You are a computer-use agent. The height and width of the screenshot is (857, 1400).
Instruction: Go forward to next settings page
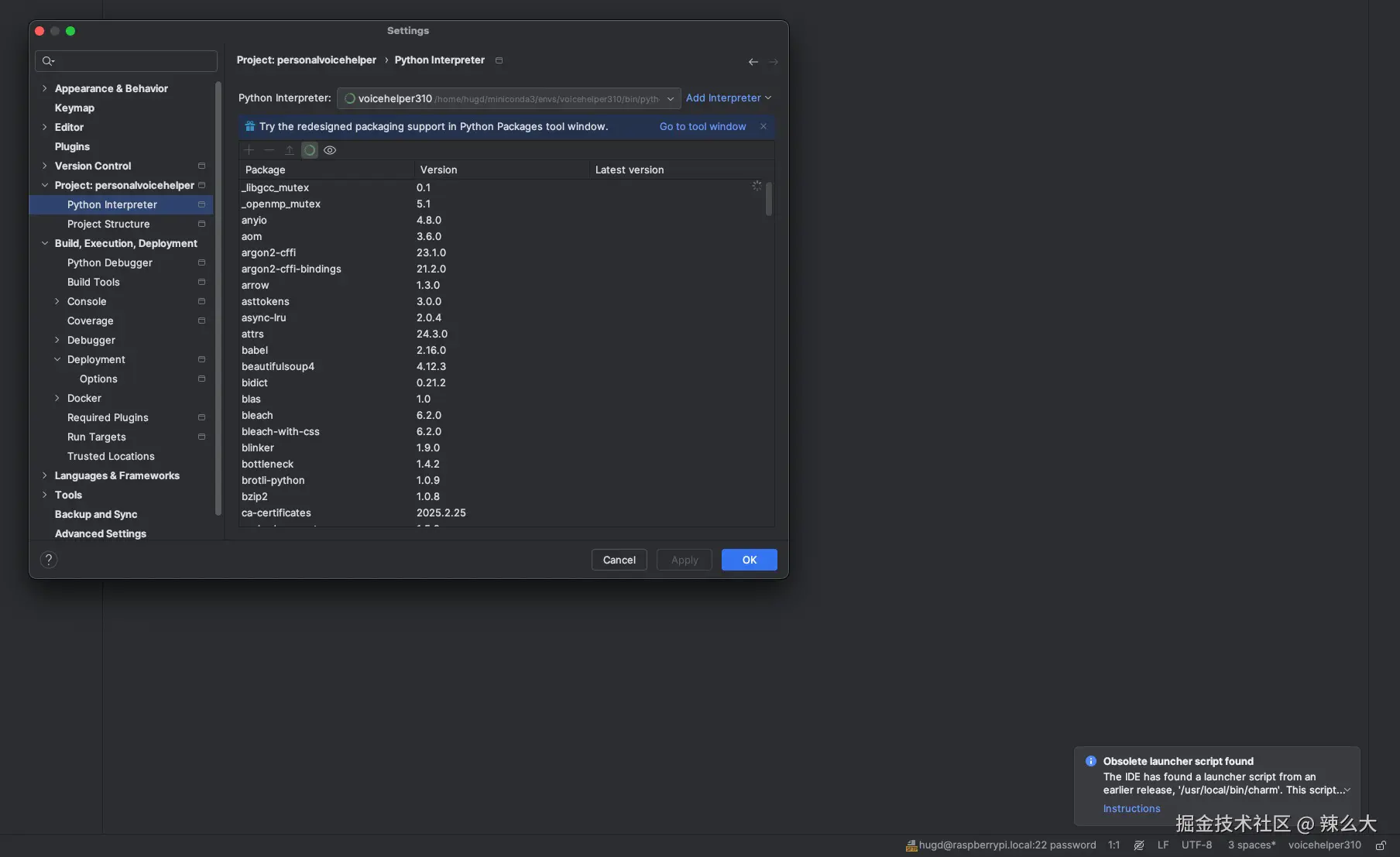(773, 62)
